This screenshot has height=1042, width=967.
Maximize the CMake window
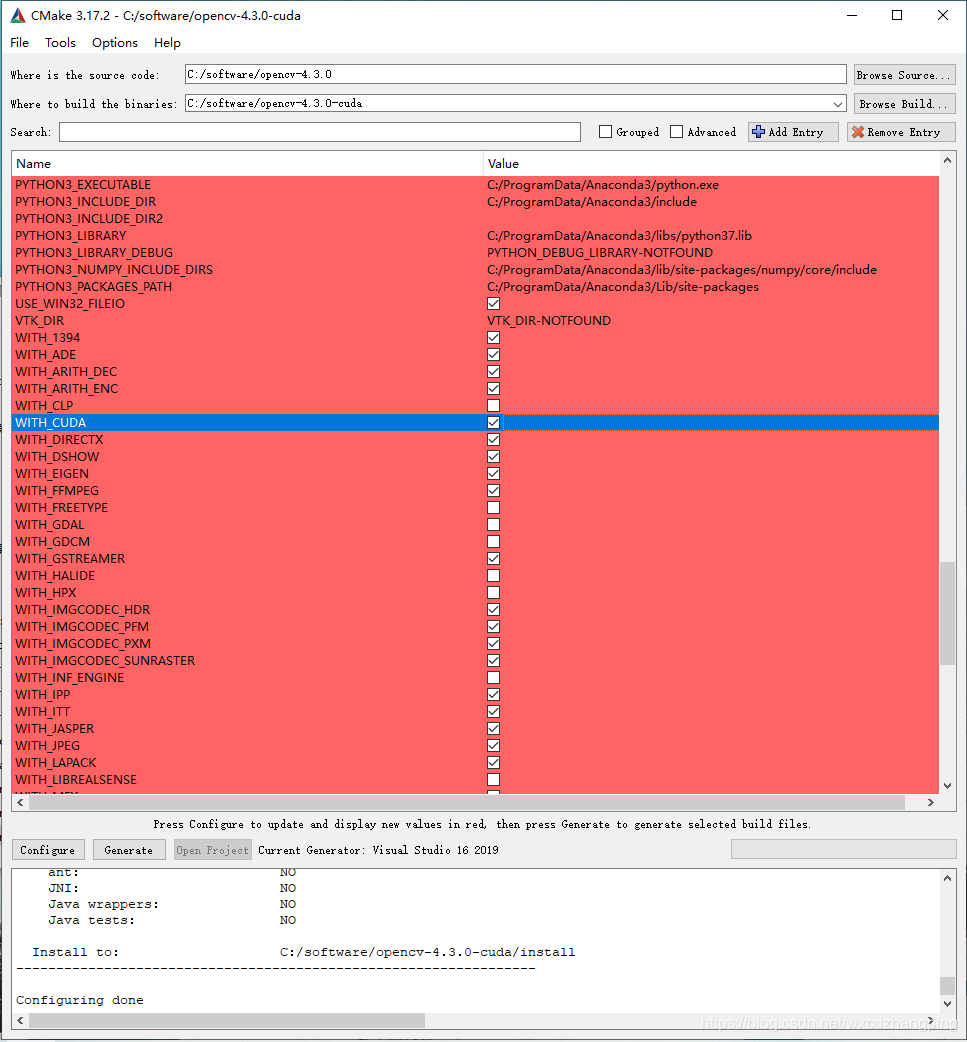897,15
